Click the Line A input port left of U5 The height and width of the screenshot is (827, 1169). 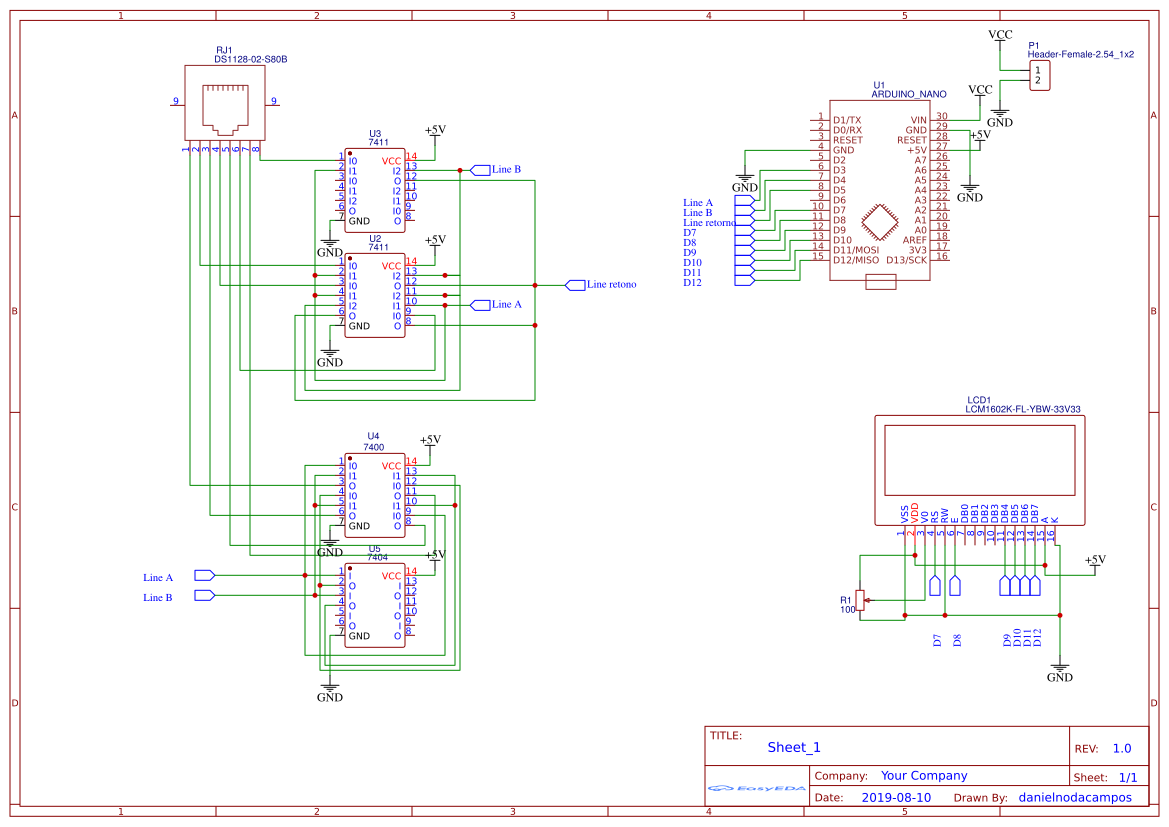pos(204,575)
